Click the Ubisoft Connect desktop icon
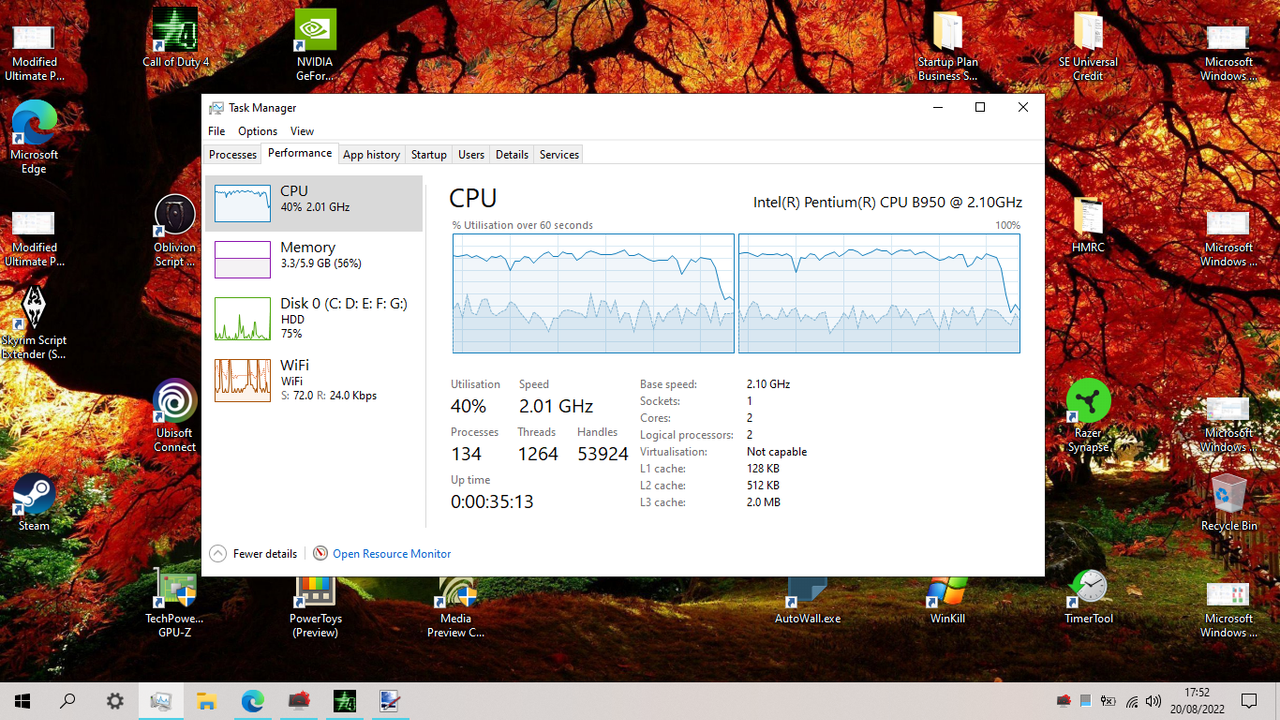Image resolution: width=1280 pixels, height=720 pixels. pos(175,416)
